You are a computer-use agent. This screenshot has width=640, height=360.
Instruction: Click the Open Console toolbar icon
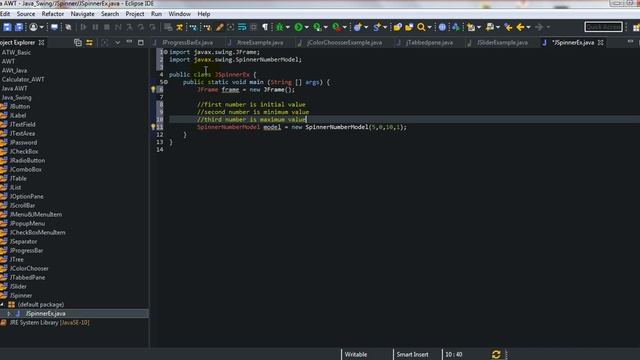point(54,27)
